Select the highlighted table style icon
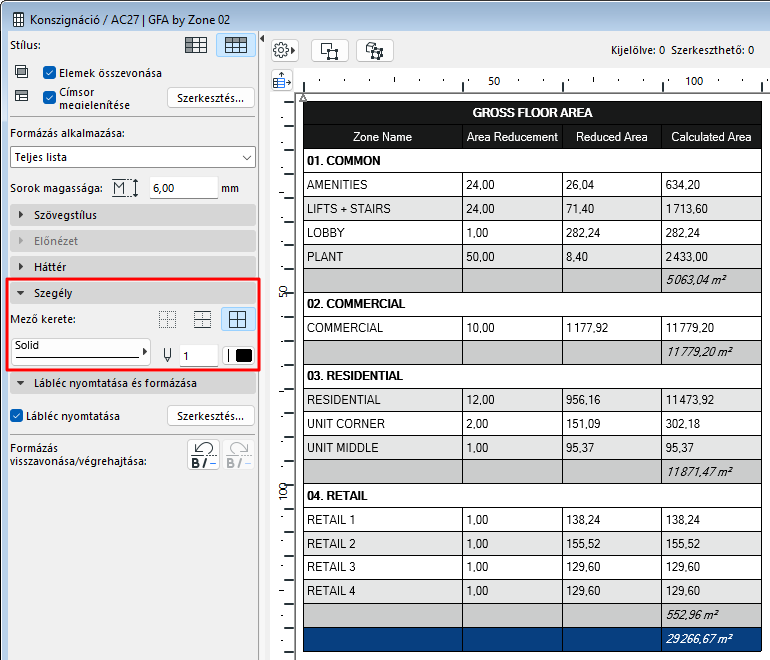The image size is (770, 660). tap(236, 45)
